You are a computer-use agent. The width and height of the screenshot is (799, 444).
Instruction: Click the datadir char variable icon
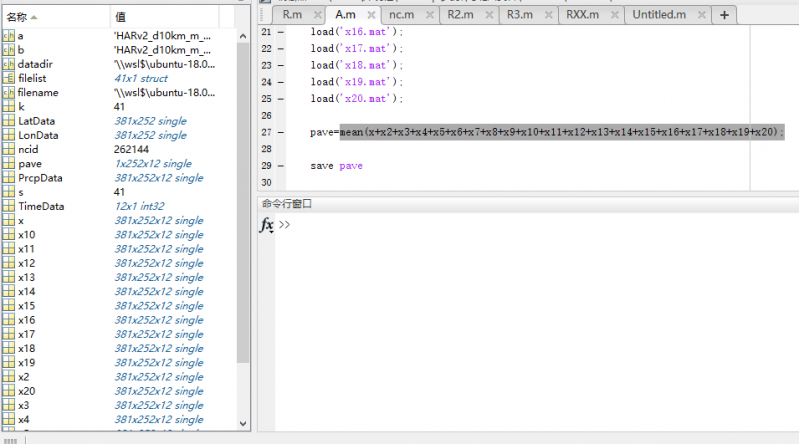point(8,64)
